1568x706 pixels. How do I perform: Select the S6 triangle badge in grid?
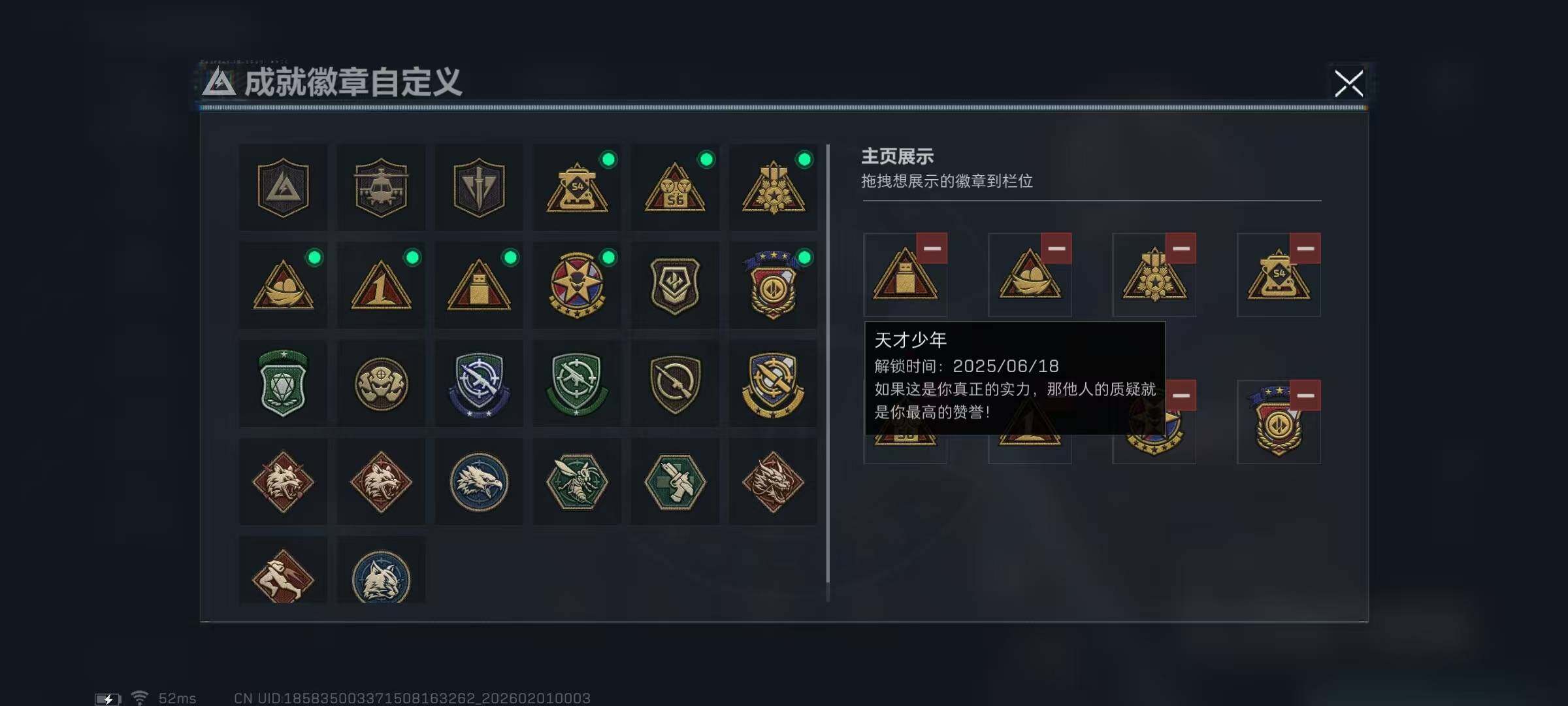675,188
